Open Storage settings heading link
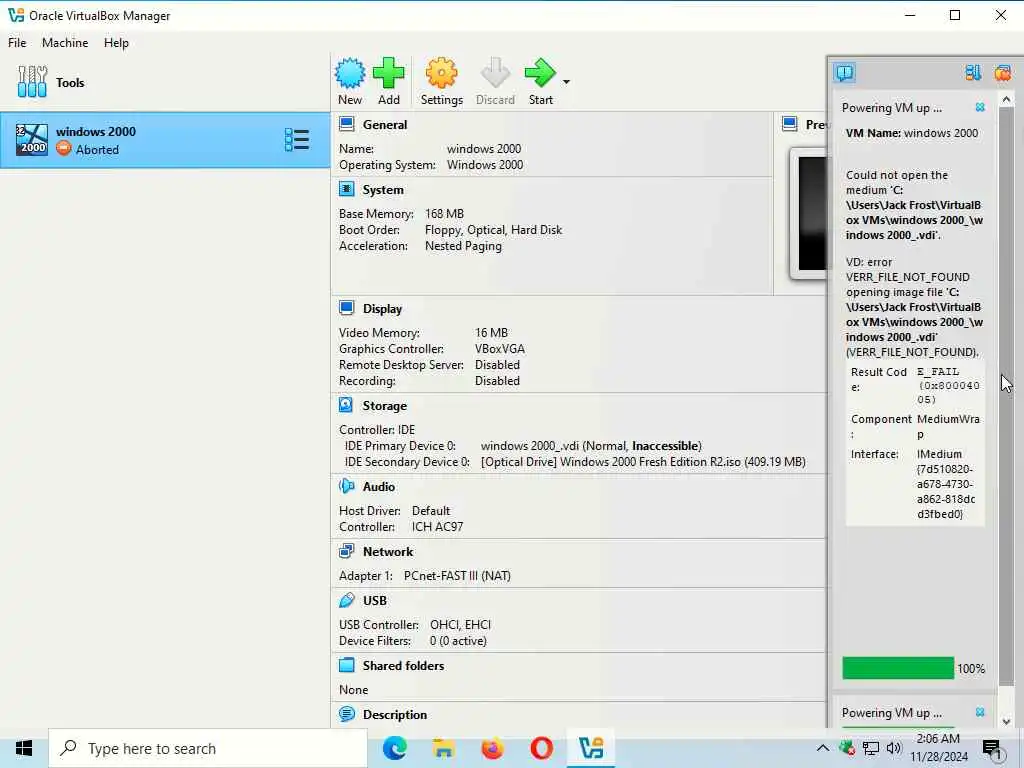 point(385,406)
